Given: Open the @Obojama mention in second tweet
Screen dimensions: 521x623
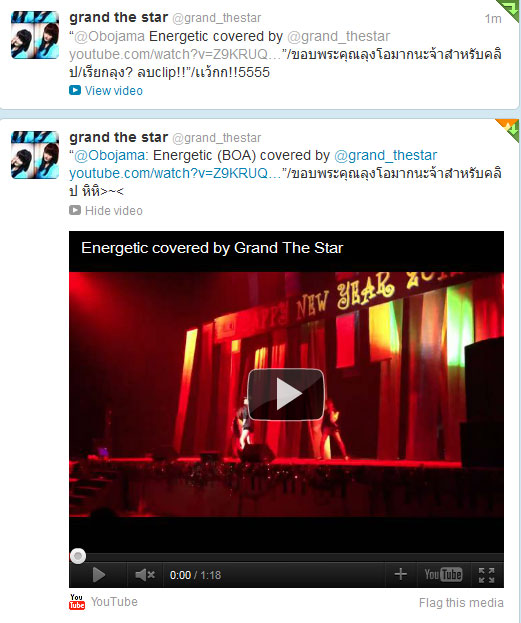Looking at the screenshot, I should (x=109, y=155).
